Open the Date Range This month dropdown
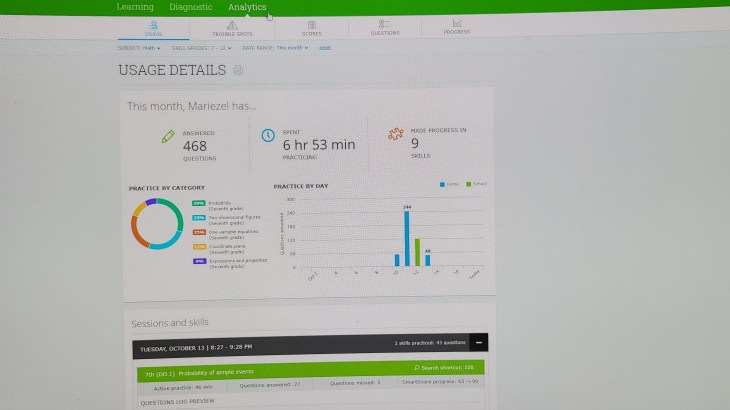 274,47
